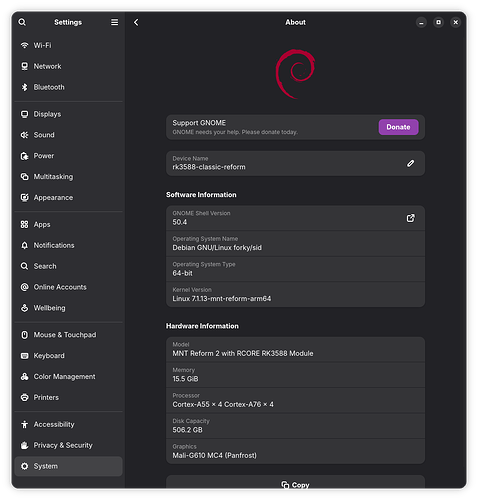477x500 pixels.
Task: Click the "64-bit" operating system type value
Action: click(182, 273)
